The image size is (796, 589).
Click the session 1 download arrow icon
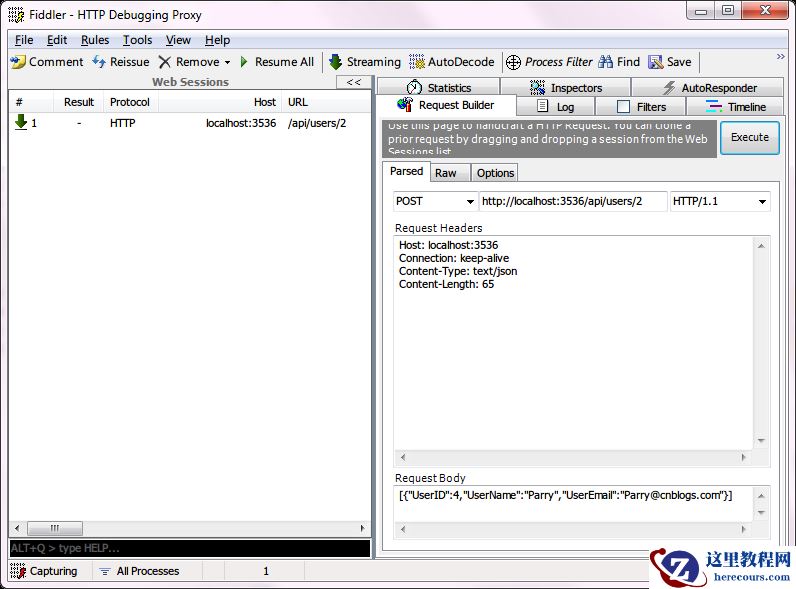pos(21,122)
